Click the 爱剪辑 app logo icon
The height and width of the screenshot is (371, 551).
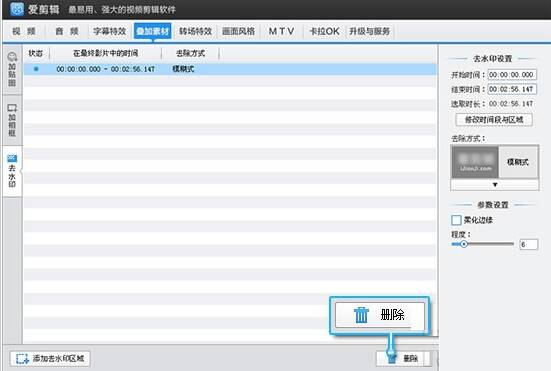pyautogui.click(x=16, y=8)
